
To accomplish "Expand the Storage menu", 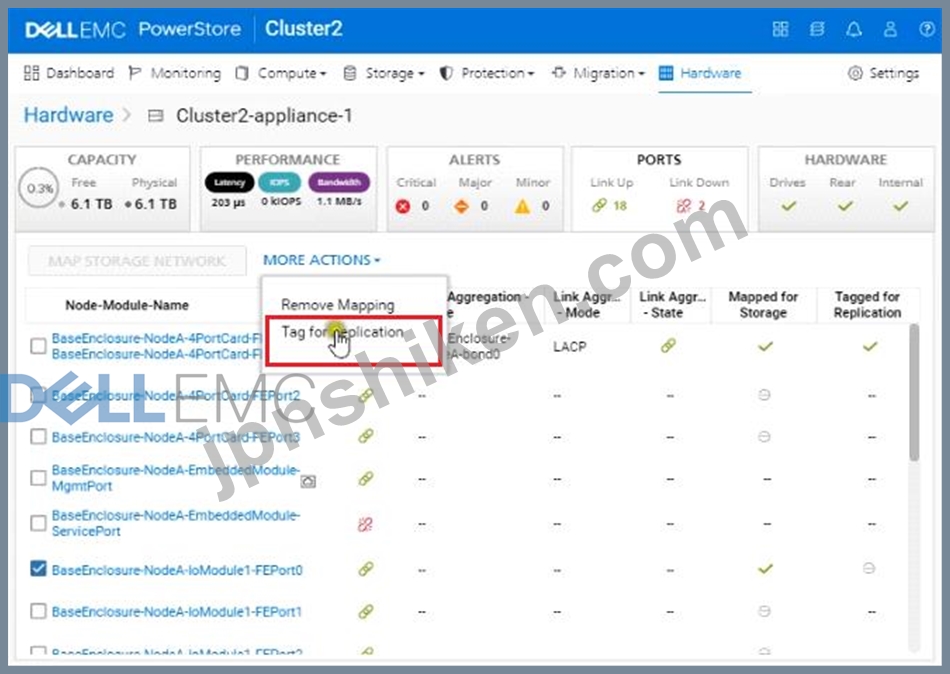I will coord(384,73).
